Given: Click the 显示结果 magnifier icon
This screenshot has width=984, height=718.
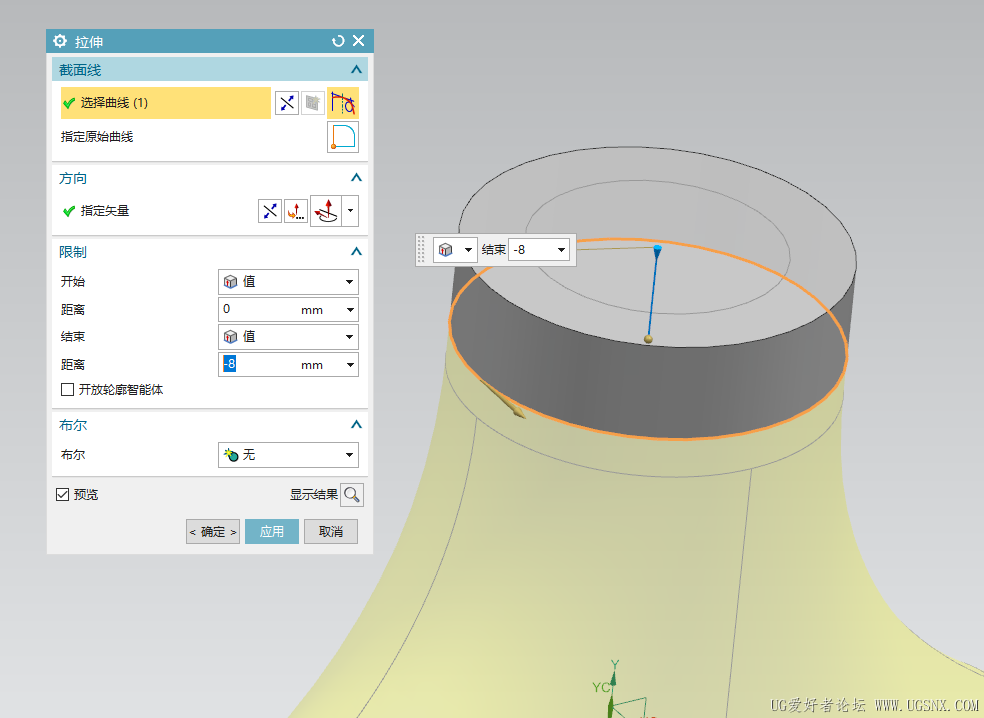Looking at the screenshot, I should (352, 495).
